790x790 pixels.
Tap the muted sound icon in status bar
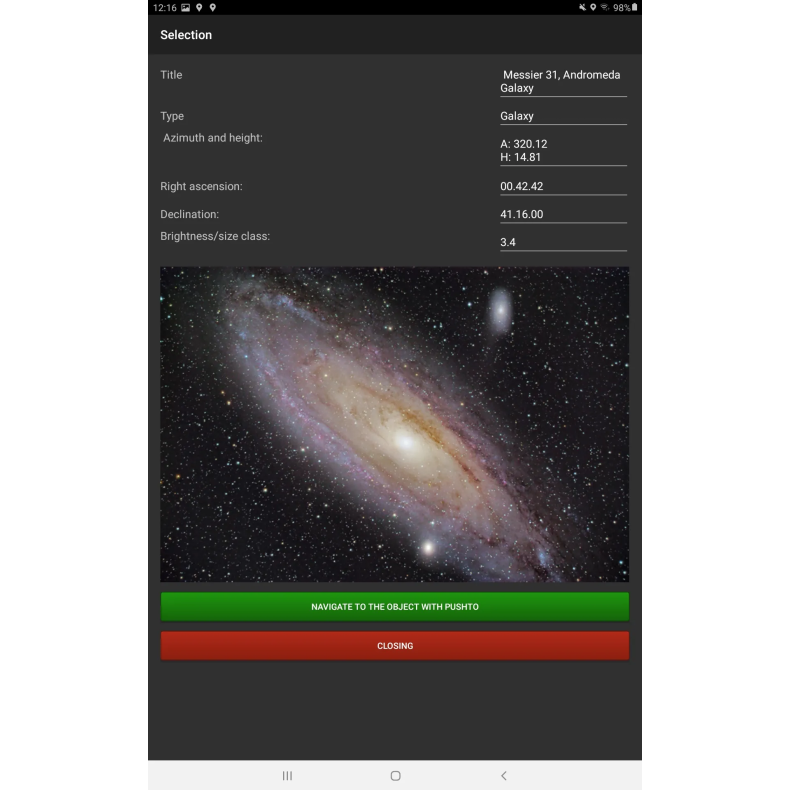(582, 7)
